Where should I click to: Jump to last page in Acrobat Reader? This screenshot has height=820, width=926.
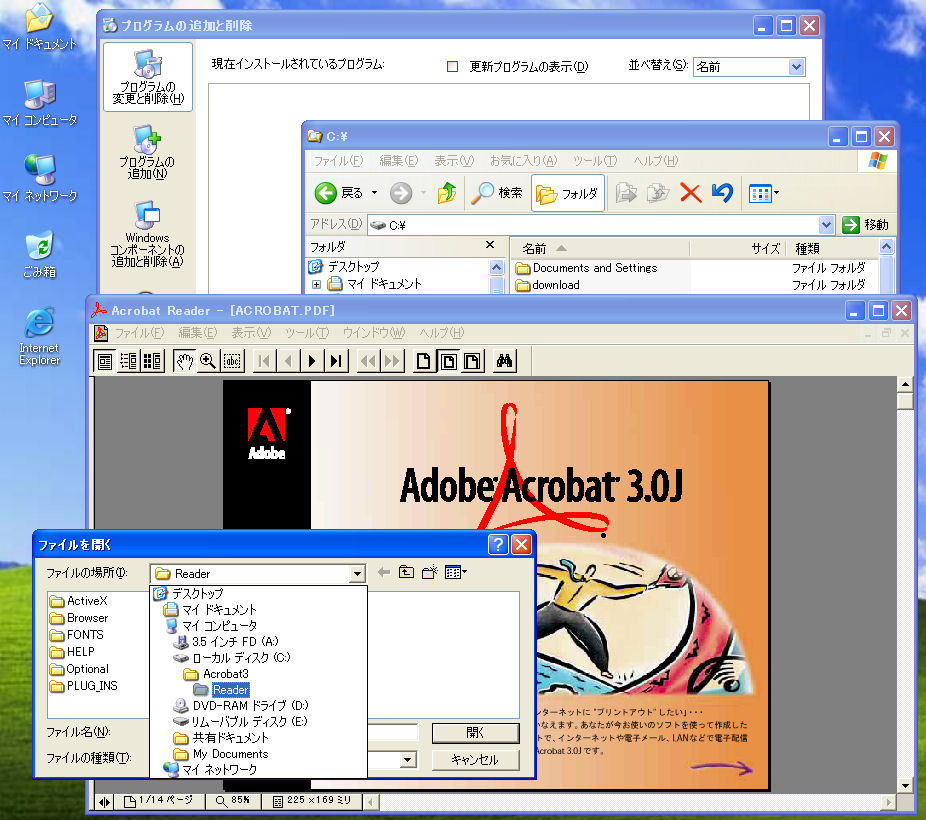336,361
